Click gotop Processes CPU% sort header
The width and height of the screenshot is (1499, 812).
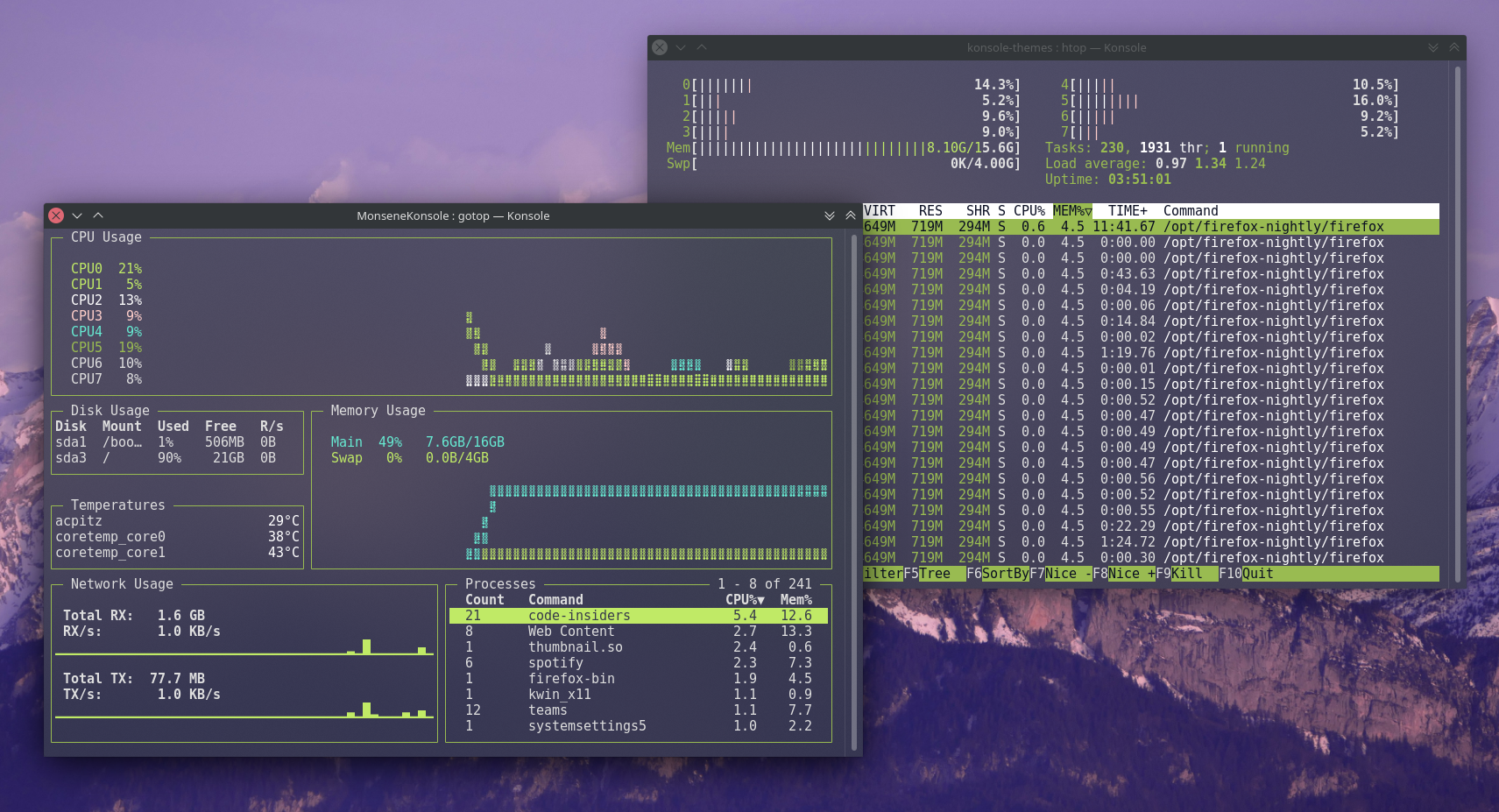[745, 600]
